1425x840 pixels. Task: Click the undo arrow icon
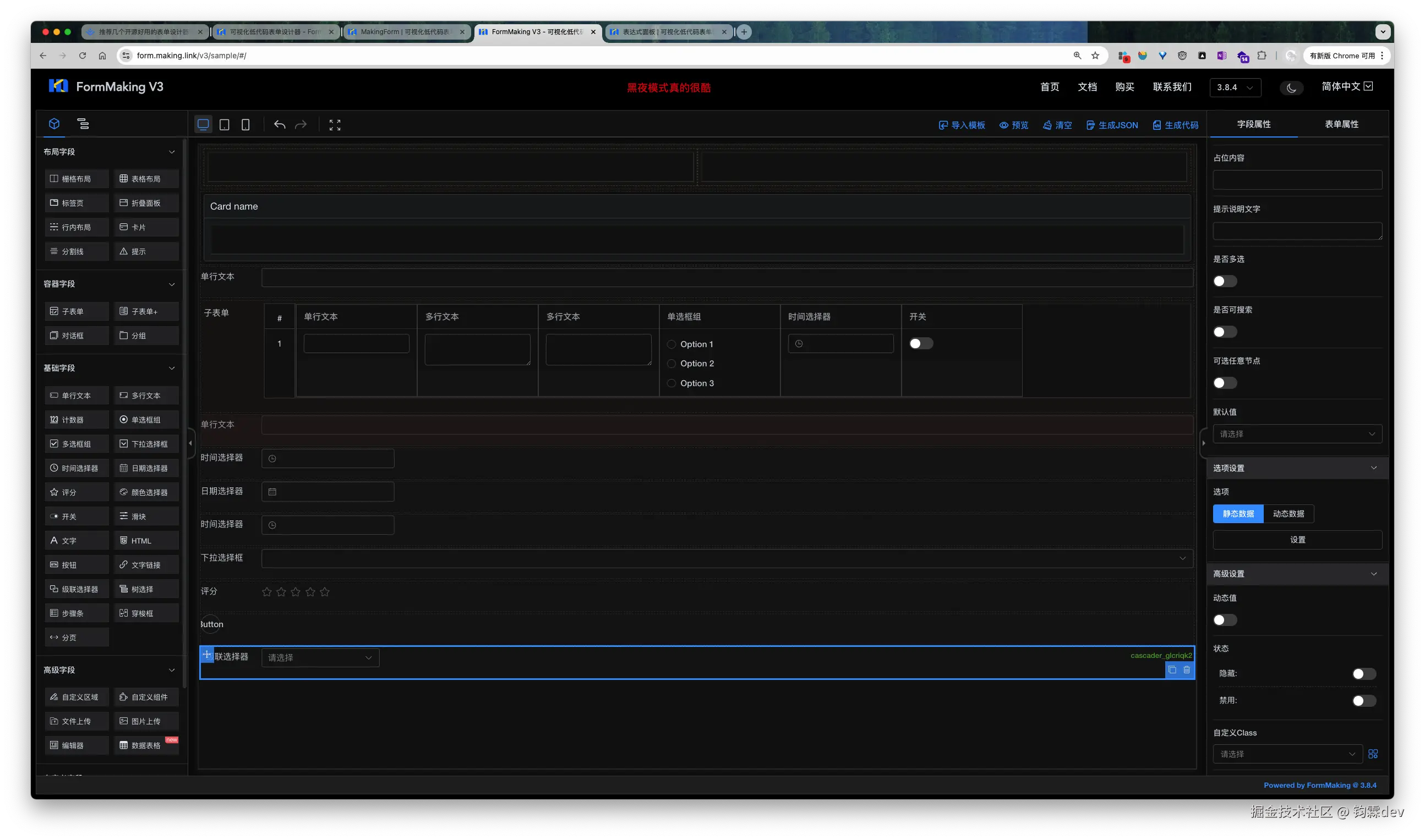(279, 125)
